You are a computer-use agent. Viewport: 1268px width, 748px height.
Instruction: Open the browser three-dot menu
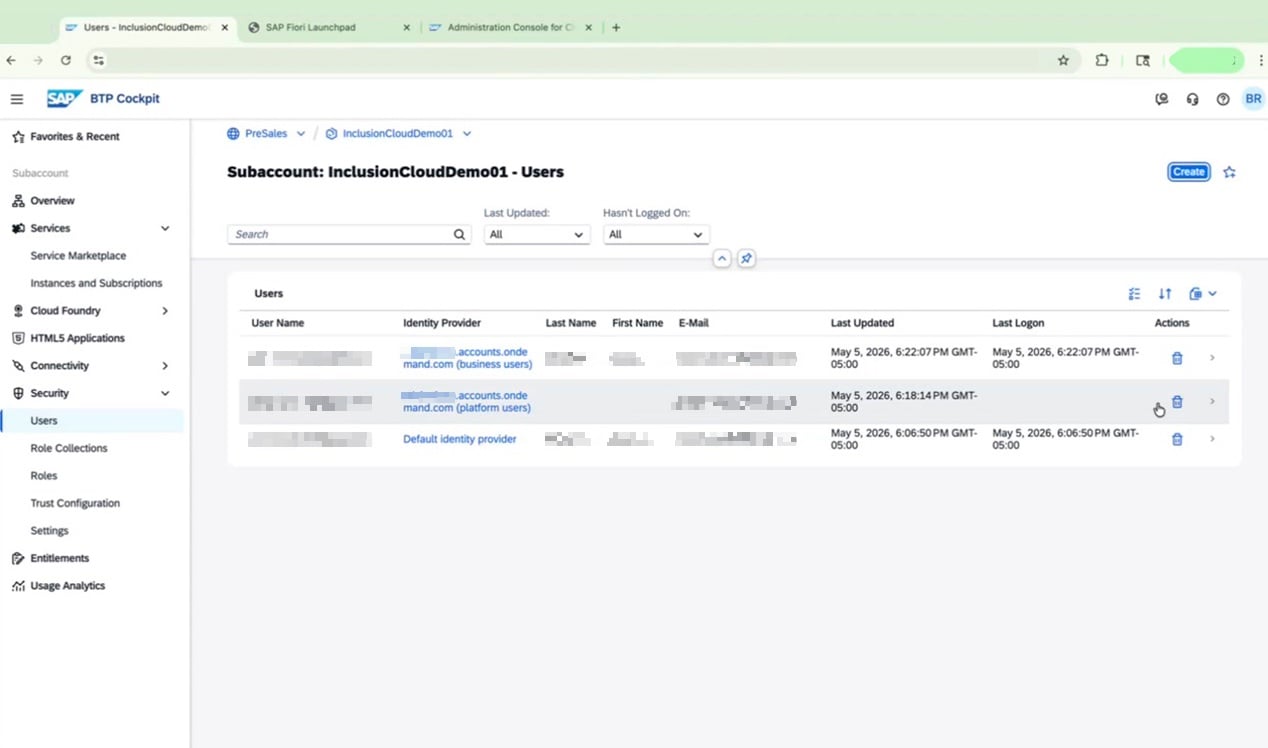(1261, 60)
